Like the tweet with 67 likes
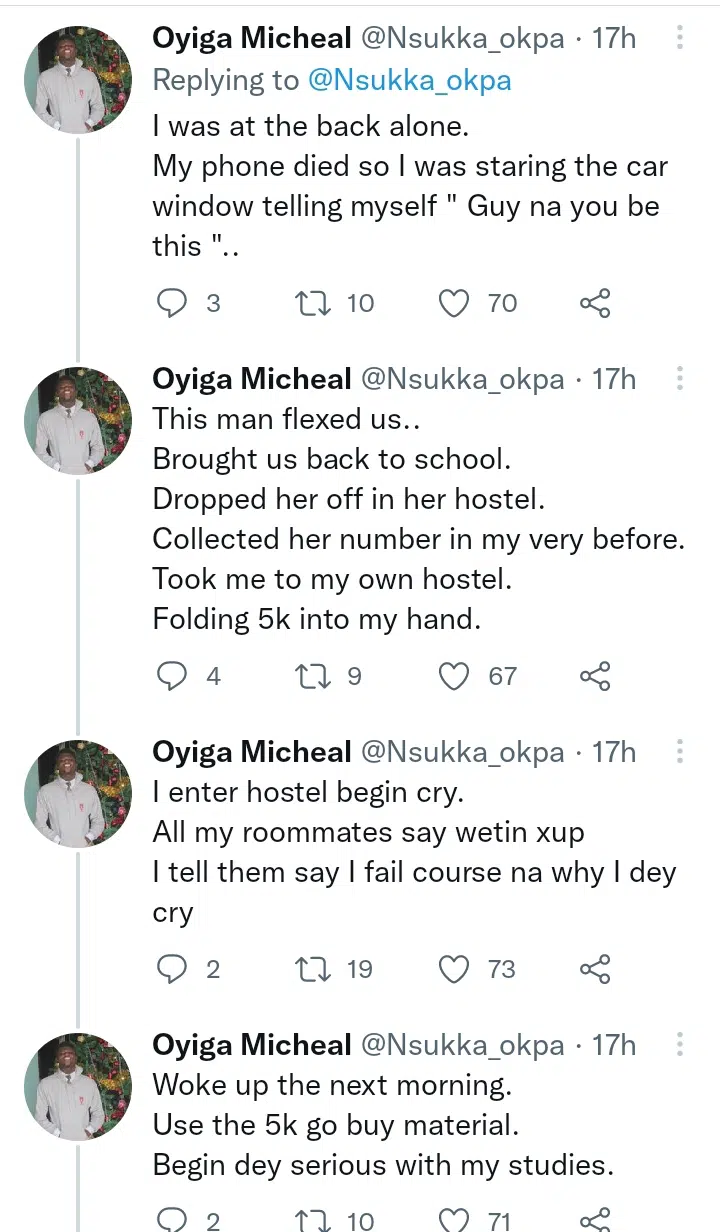 tap(455, 676)
